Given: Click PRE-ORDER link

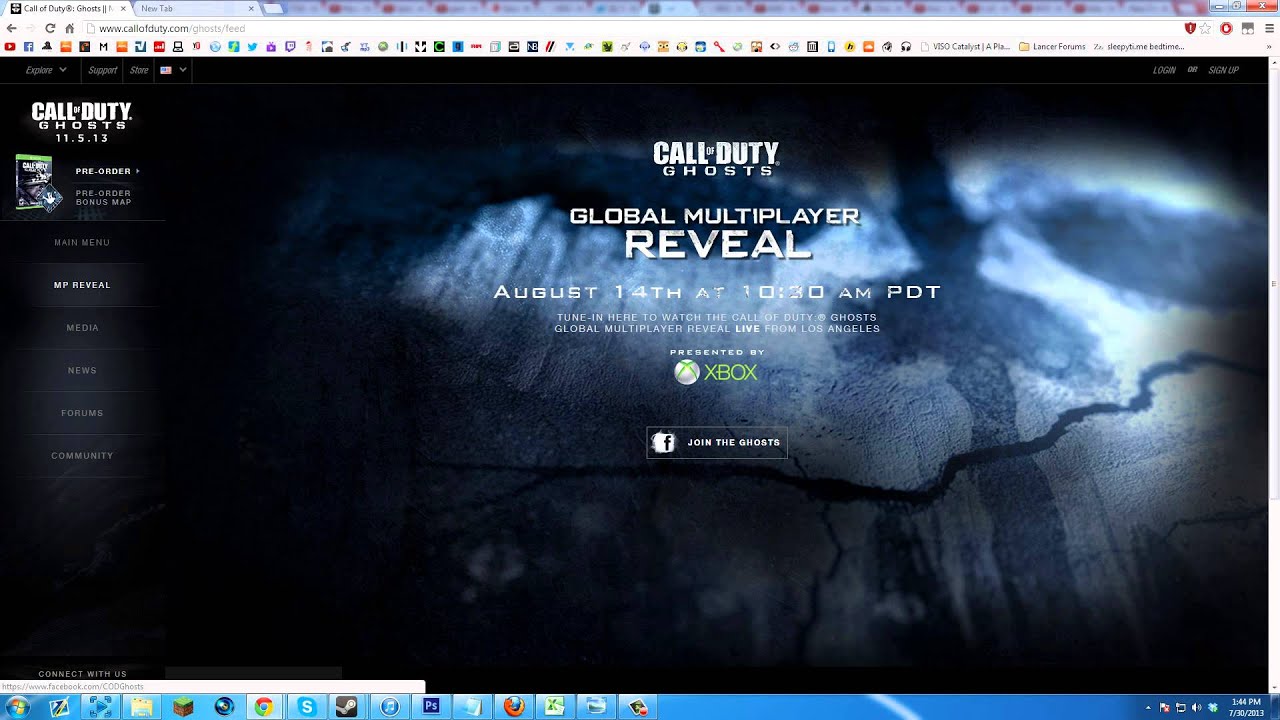Looking at the screenshot, I should tap(107, 171).
